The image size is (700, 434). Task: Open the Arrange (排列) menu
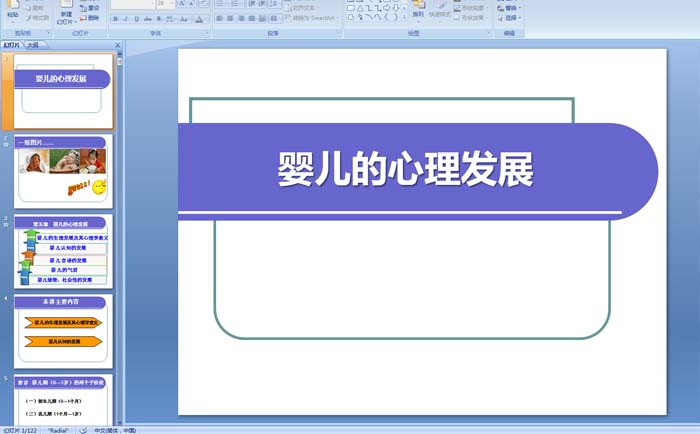point(418,10)
